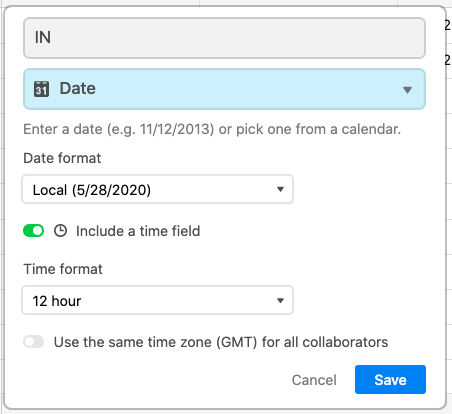Save the field settings
Viewport: 452px width, 414px height.
tap(390, 379)
